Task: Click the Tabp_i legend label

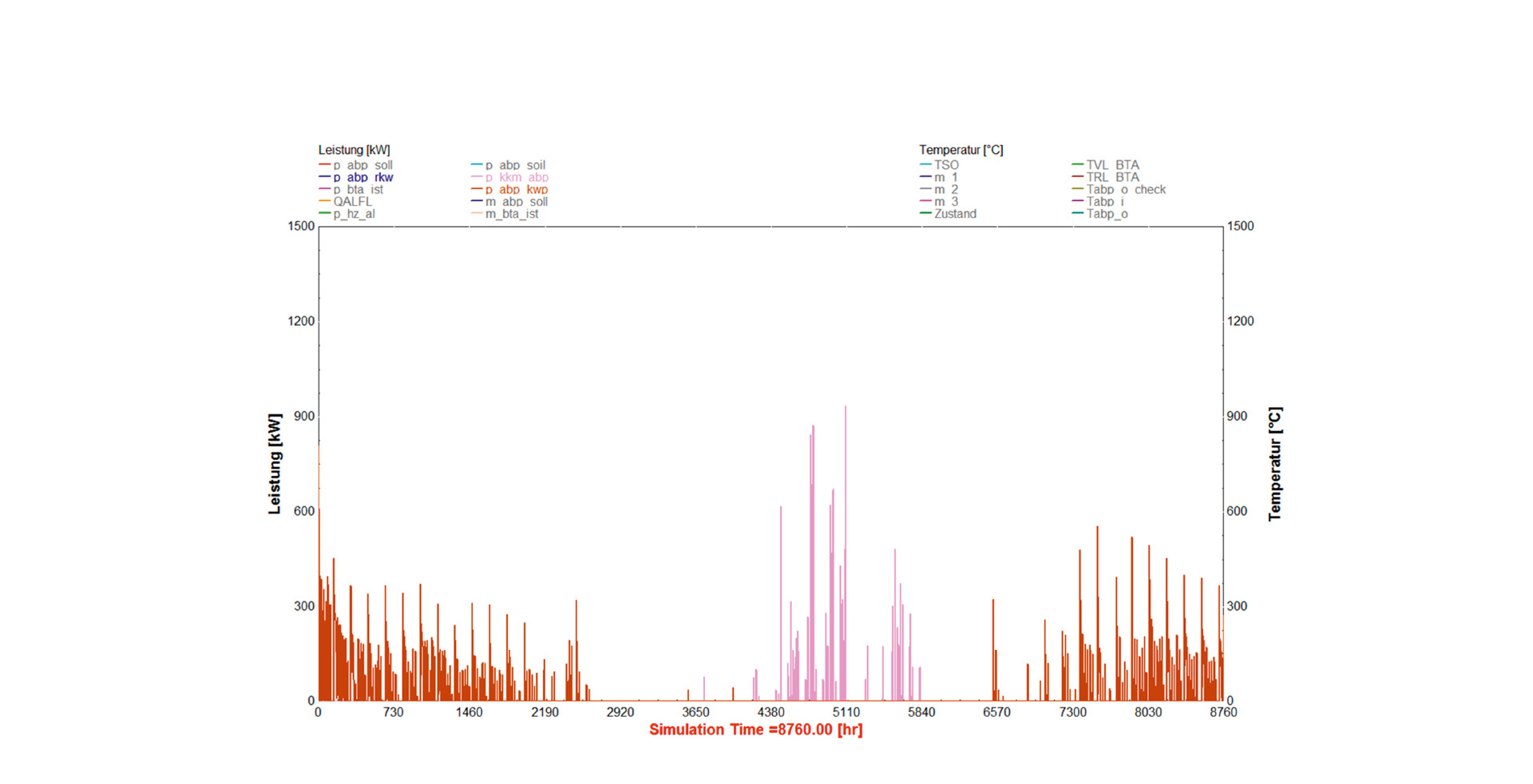Action: 1105,201
